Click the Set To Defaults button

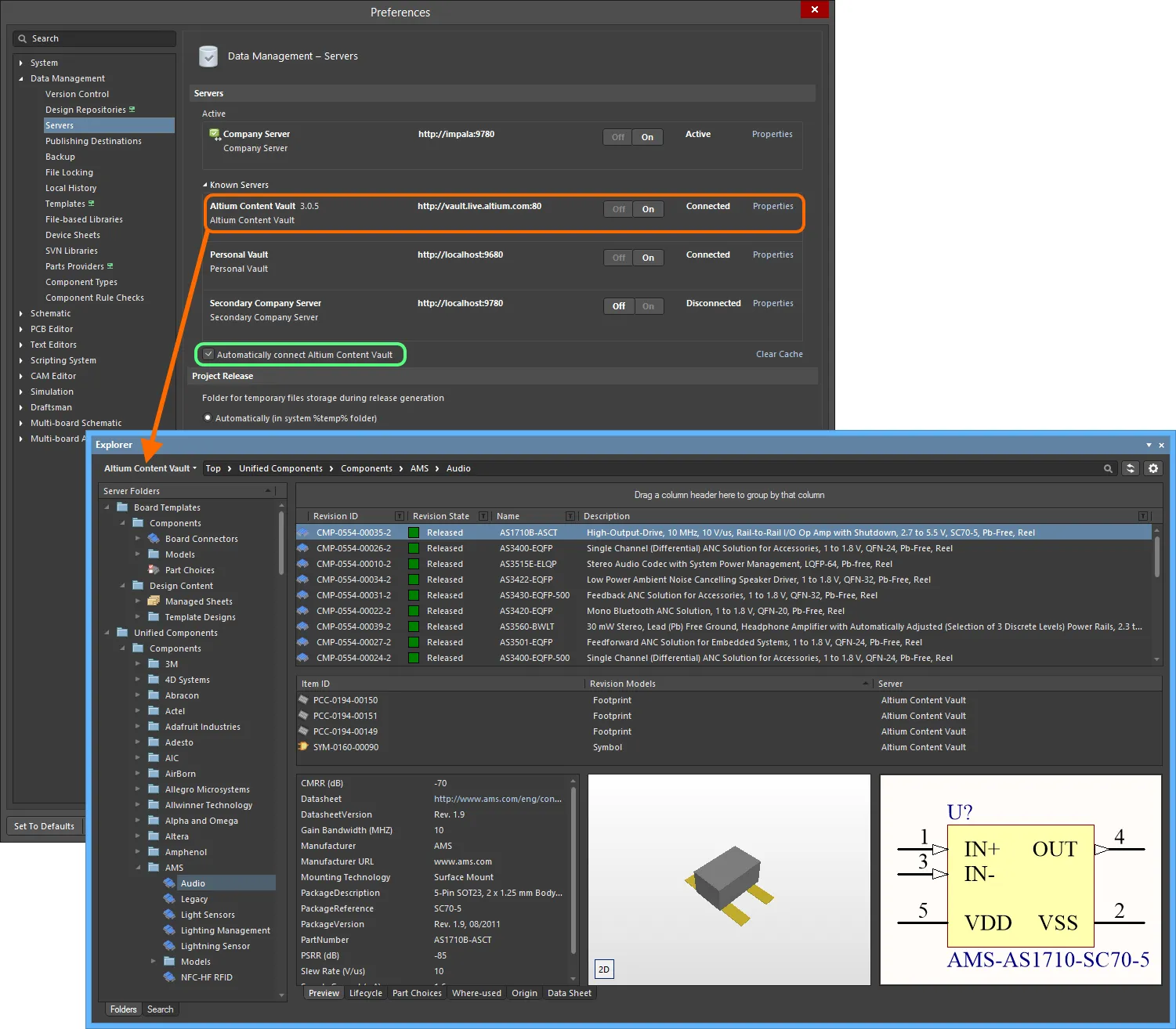click(x=45, y=826)
